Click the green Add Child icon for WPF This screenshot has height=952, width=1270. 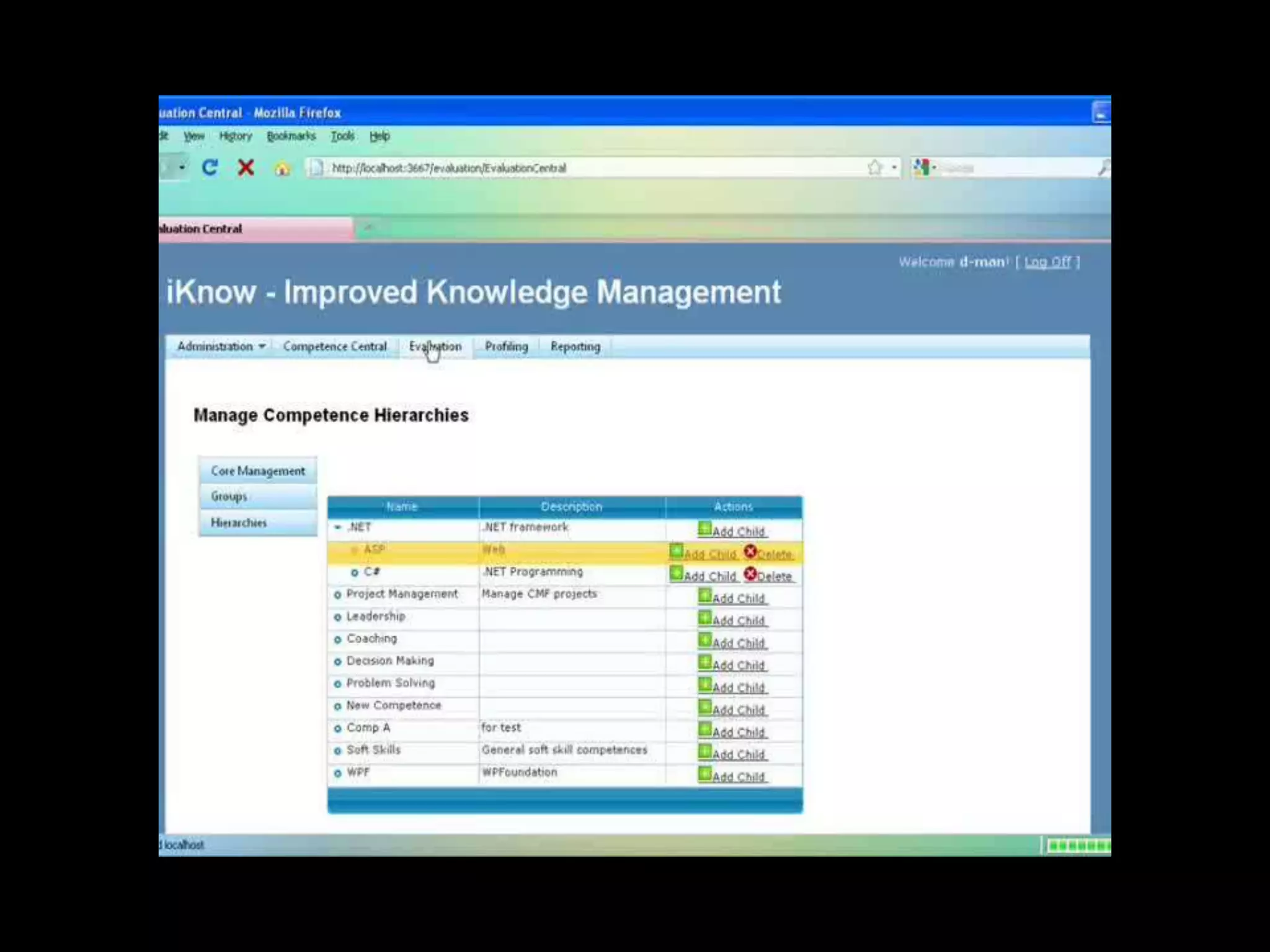(704, 773)
